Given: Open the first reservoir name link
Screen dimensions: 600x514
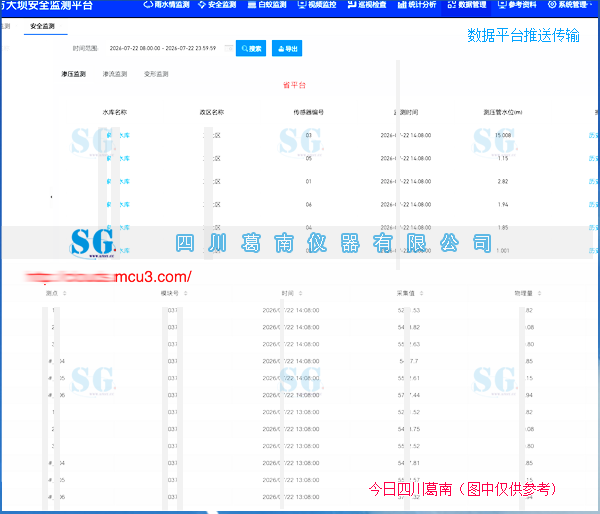Looking at the screenshot, I should point(118,135).
